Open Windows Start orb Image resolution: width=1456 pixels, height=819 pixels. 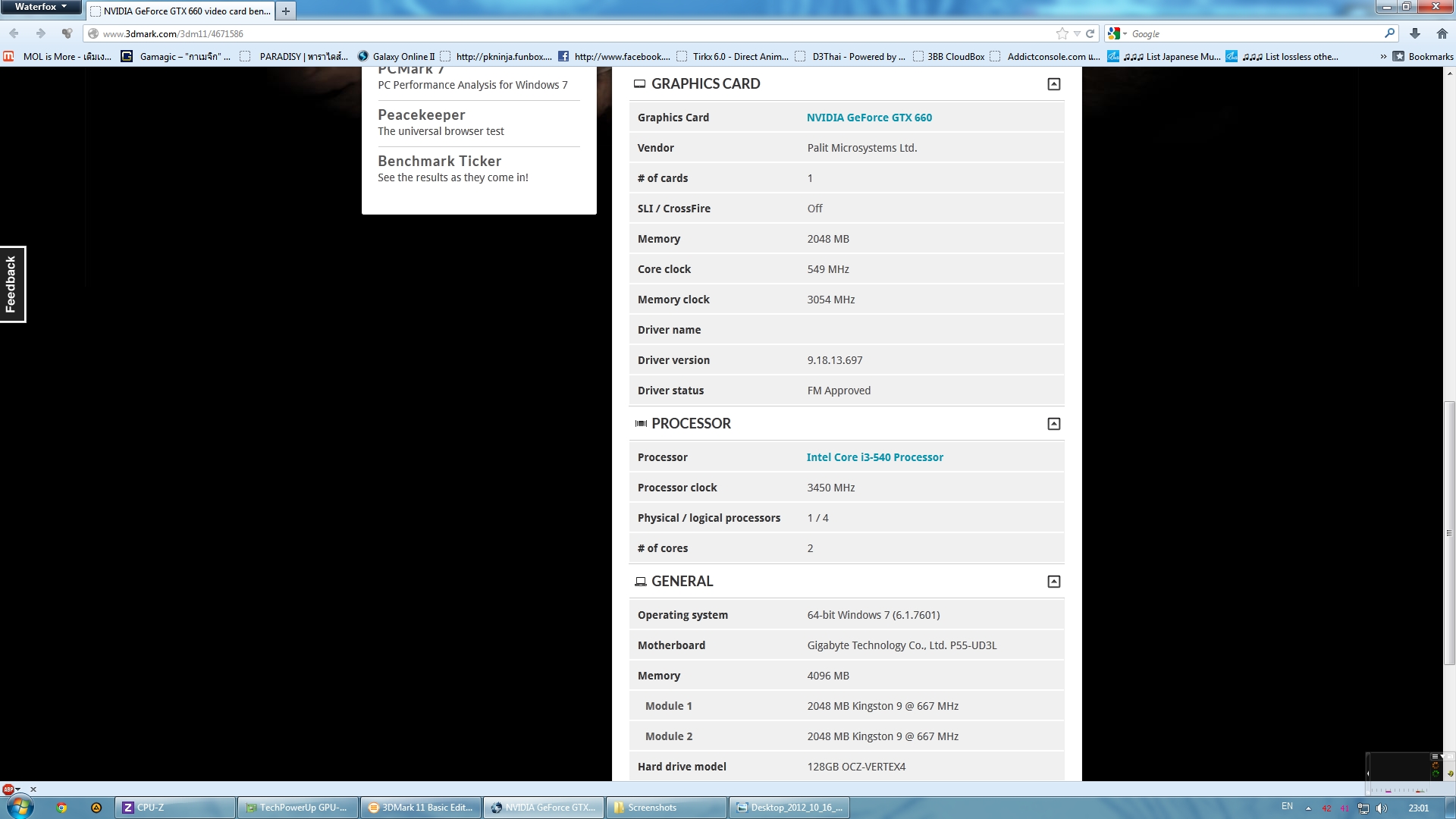point(20,807)
